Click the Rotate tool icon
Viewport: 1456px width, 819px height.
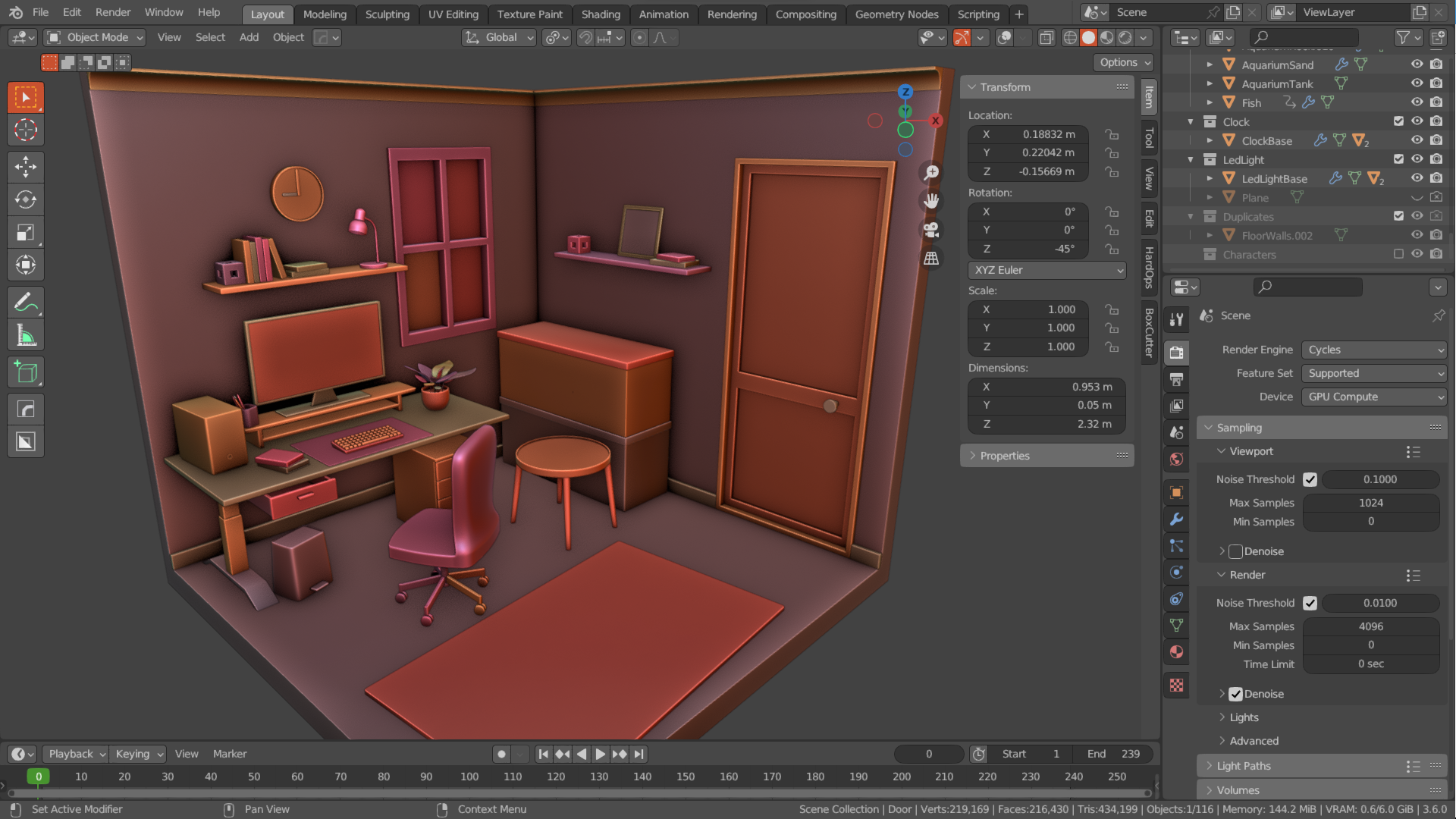(x=25, y=199)
